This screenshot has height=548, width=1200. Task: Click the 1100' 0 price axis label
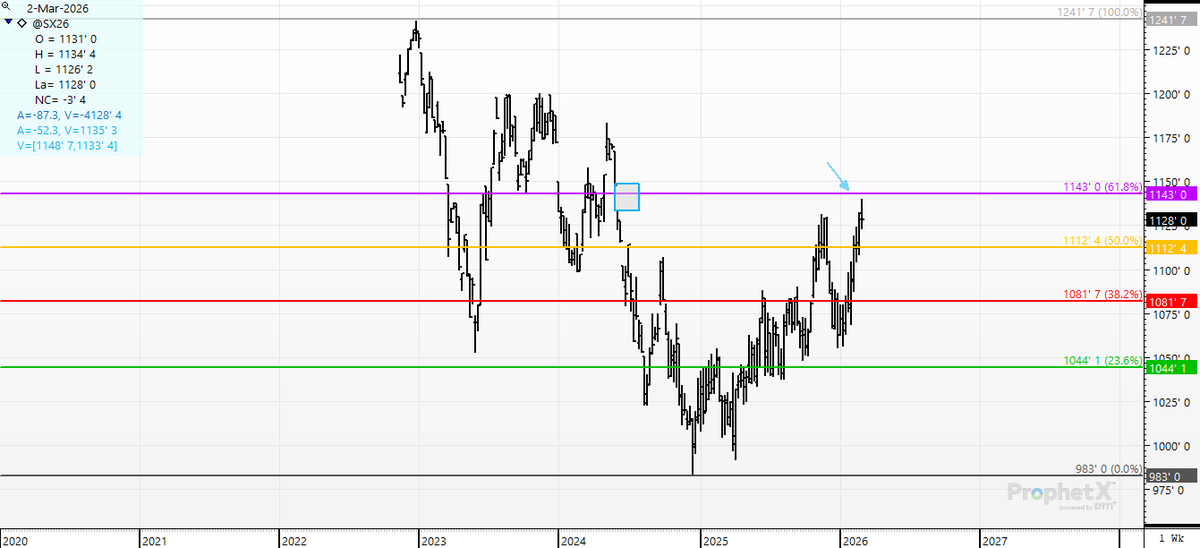(1169, 270)
